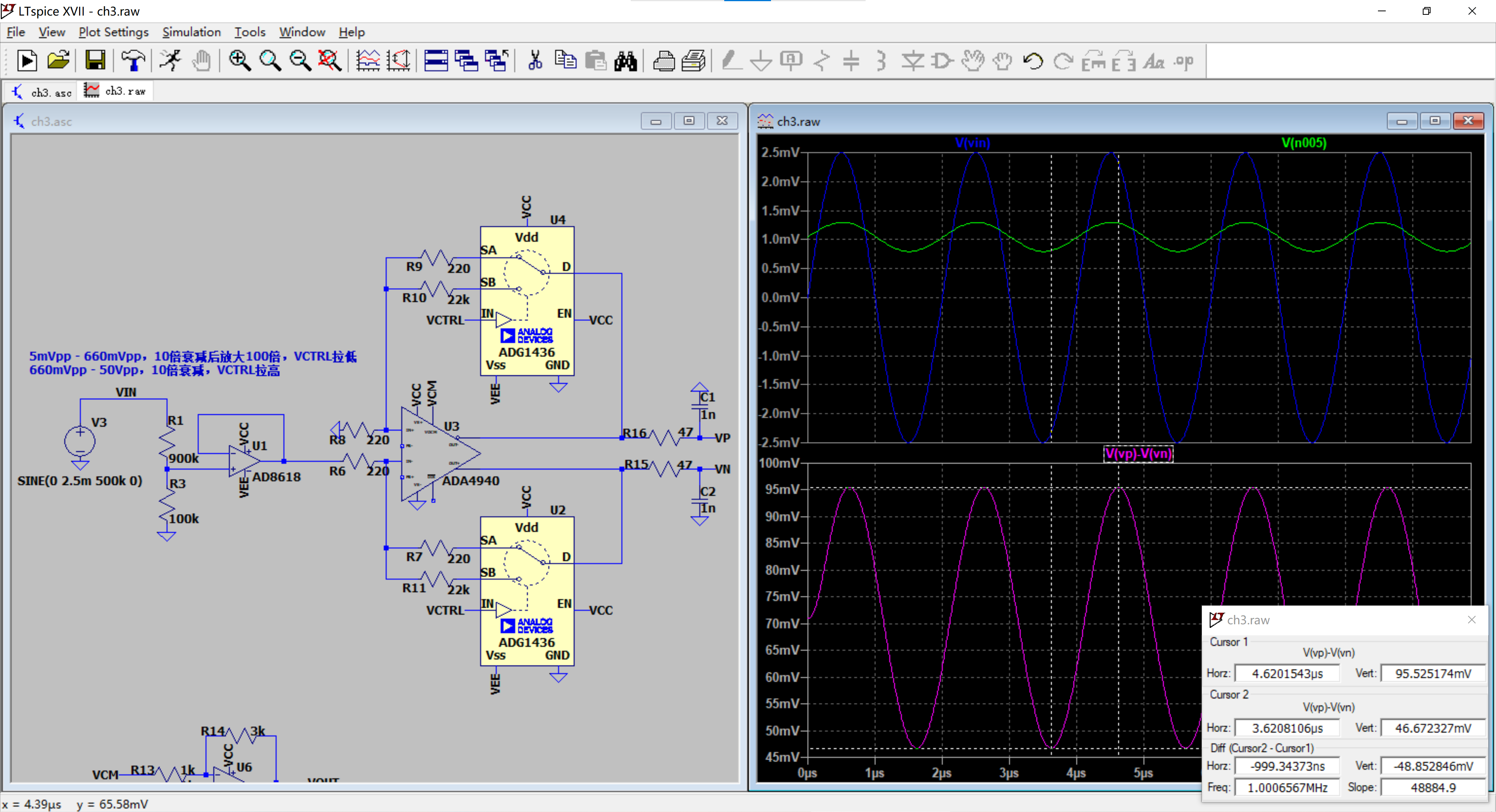Click the 2.5mV top axis label
Image resolution: width=1496 pixels, height=812 pixels.
tap(780, 152)
